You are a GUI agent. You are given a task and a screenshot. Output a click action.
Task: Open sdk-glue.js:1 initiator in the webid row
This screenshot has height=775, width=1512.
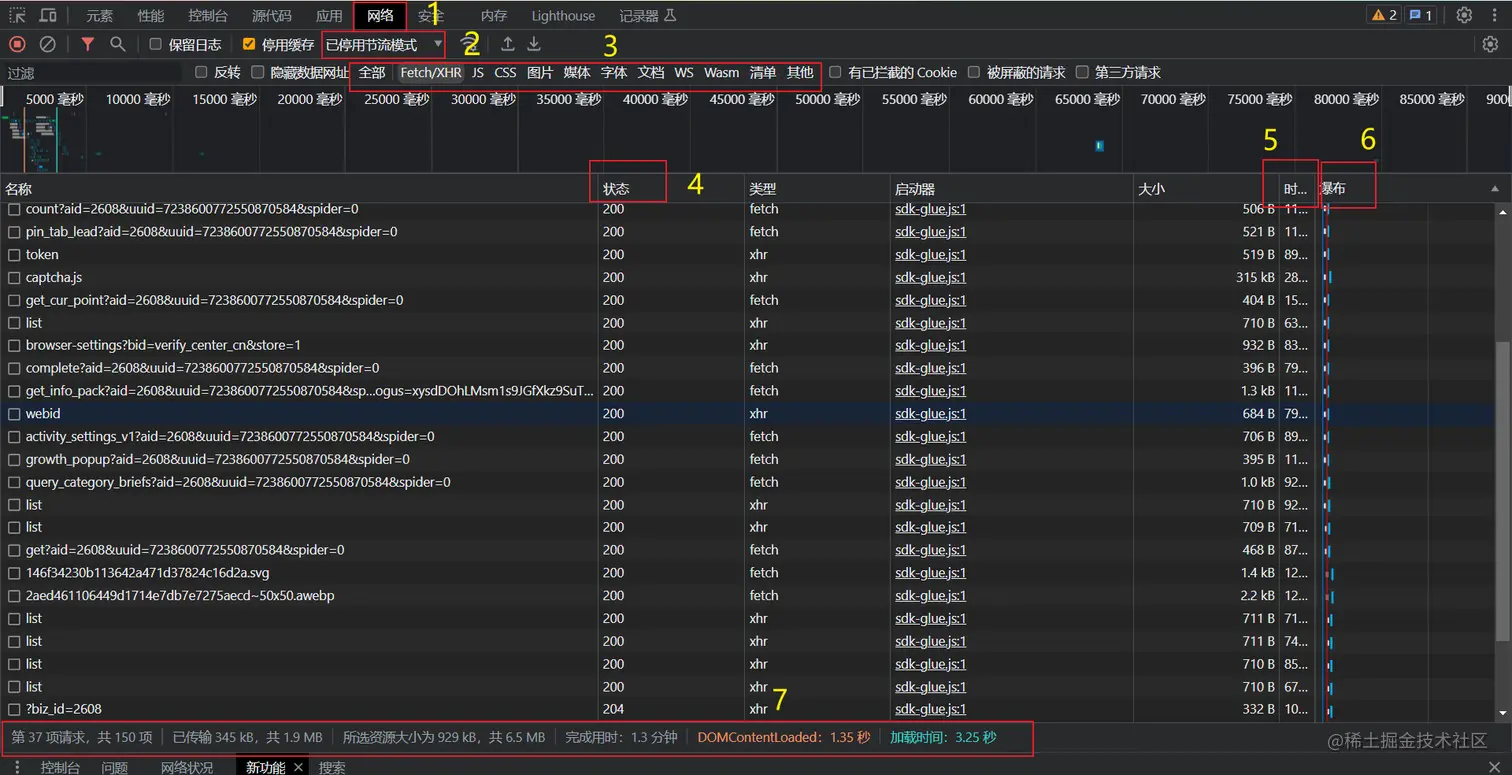click(930, 413)
